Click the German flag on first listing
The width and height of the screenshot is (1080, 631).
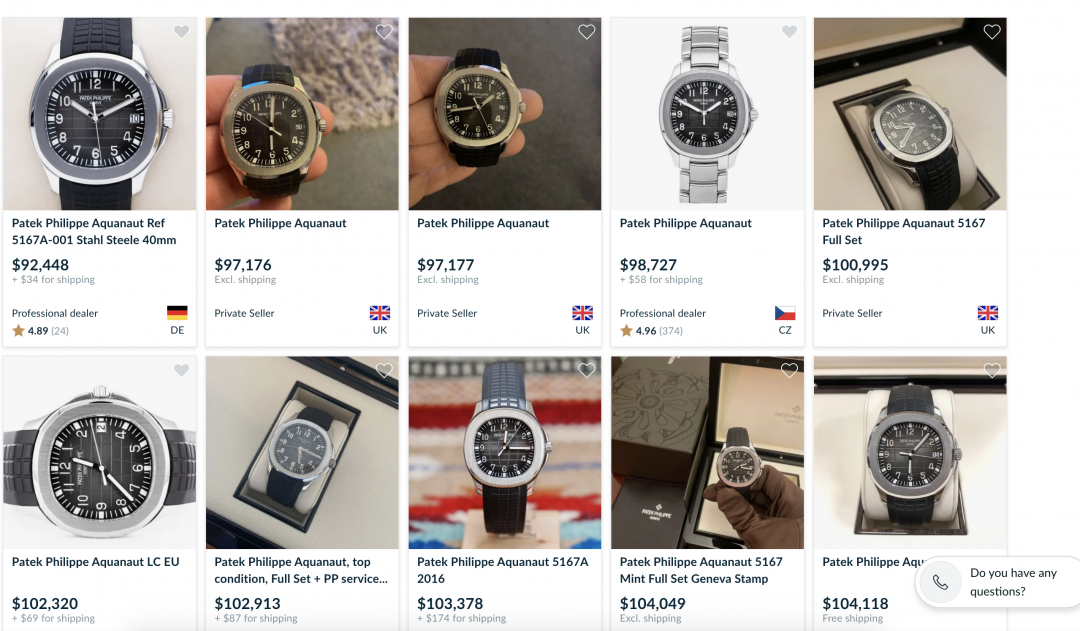(177, 313)
